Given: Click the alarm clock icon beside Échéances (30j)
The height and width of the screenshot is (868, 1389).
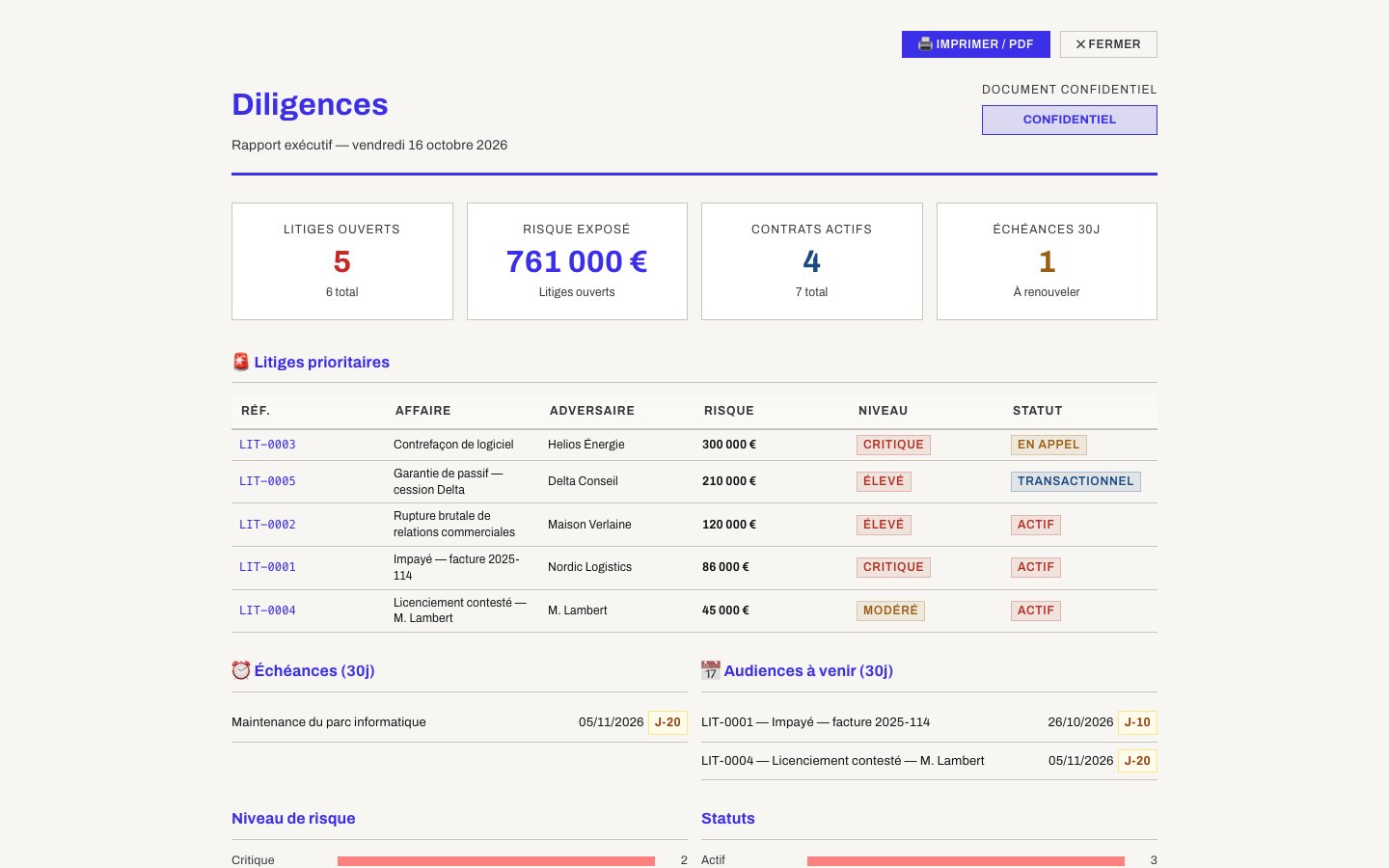Looking at the screenshot, I should 241,670.
